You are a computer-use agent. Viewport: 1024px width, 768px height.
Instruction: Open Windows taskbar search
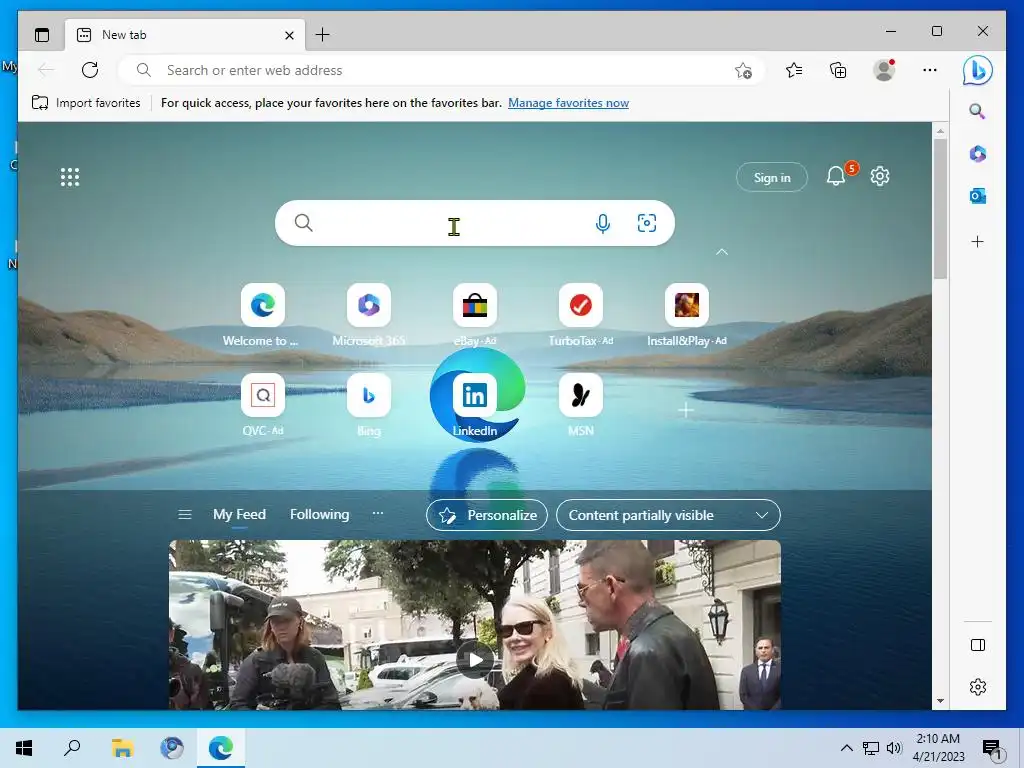pos(72,748)
